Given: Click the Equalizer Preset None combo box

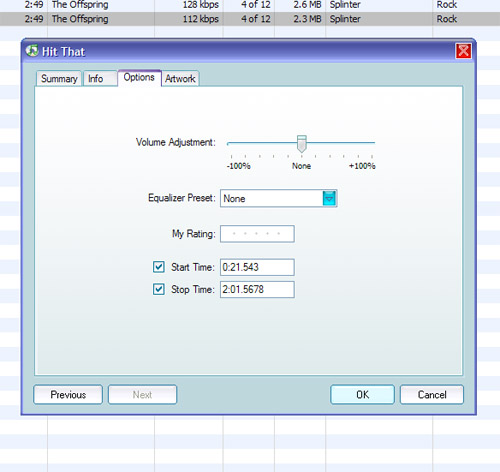Looking at the screenshot, I should coord(279,198).
